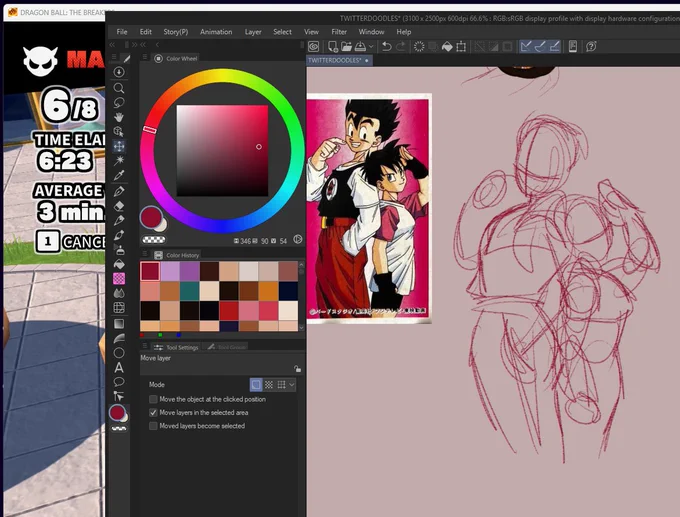Toggle the Snap to Ruler button
680x517 pixels.
click(x=526, y=46)
